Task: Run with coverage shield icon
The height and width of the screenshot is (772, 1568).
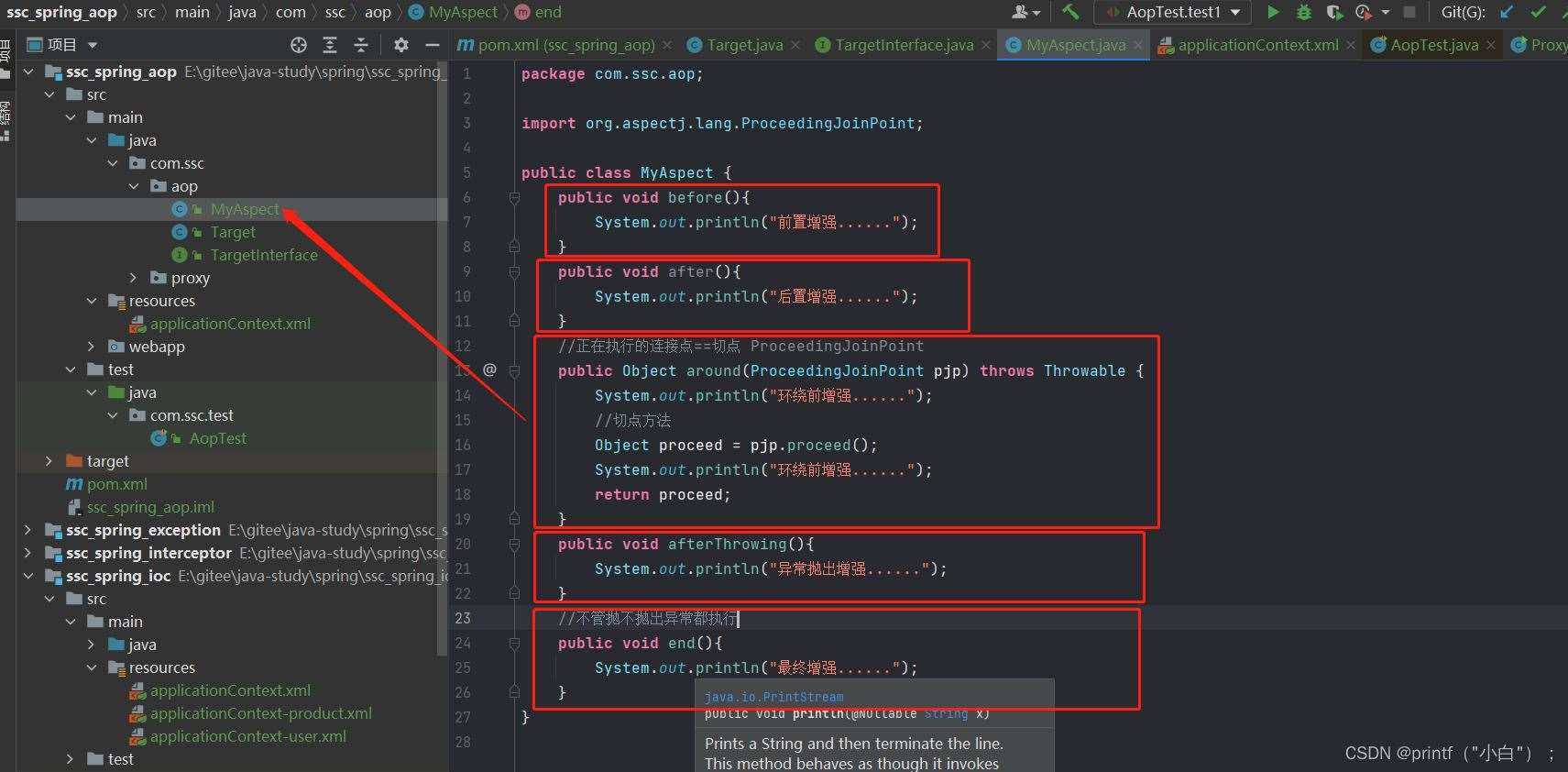Action: [x=1334, y=12]
